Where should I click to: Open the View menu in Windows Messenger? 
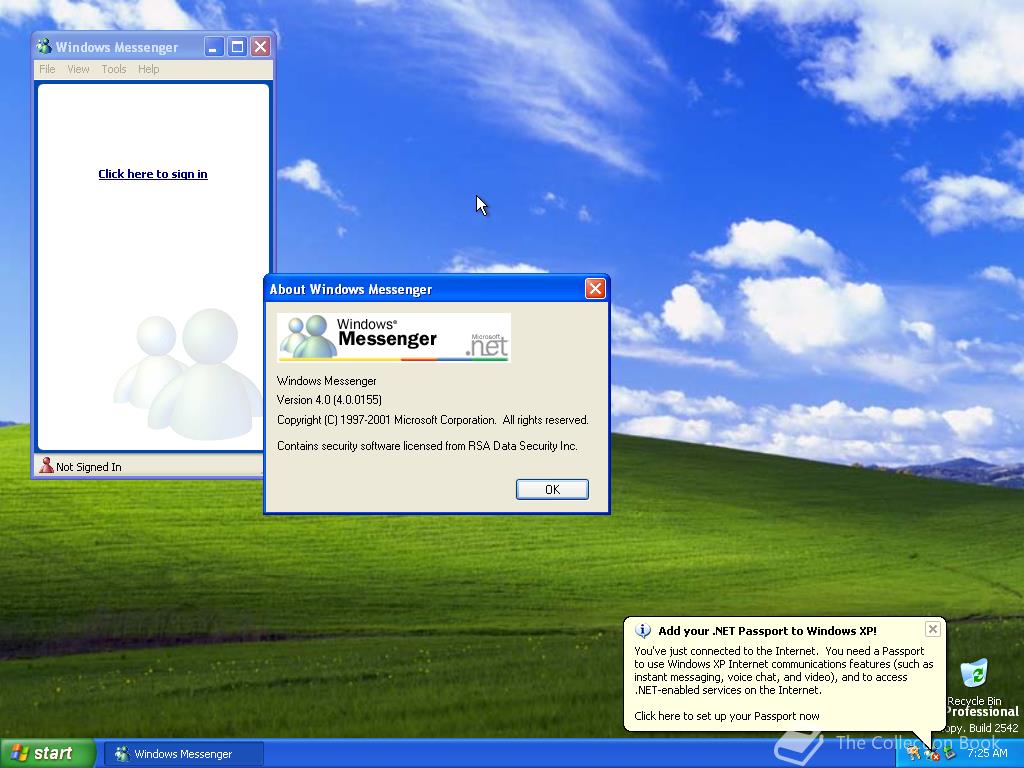pyautogui.click(x=78, y=69)
